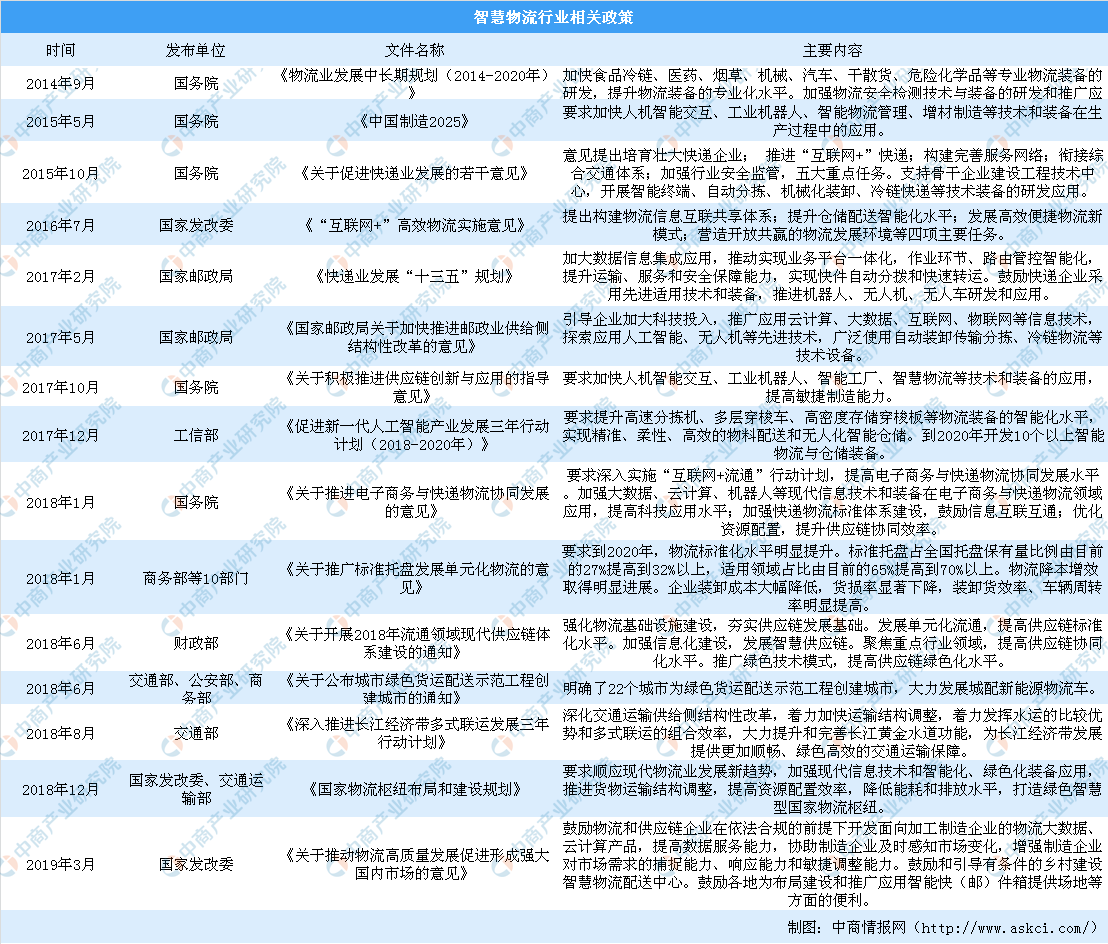Click the content text starting 要求到2020年，物流标准化水平
1108x944 pixels.
[x=832, y=578]
